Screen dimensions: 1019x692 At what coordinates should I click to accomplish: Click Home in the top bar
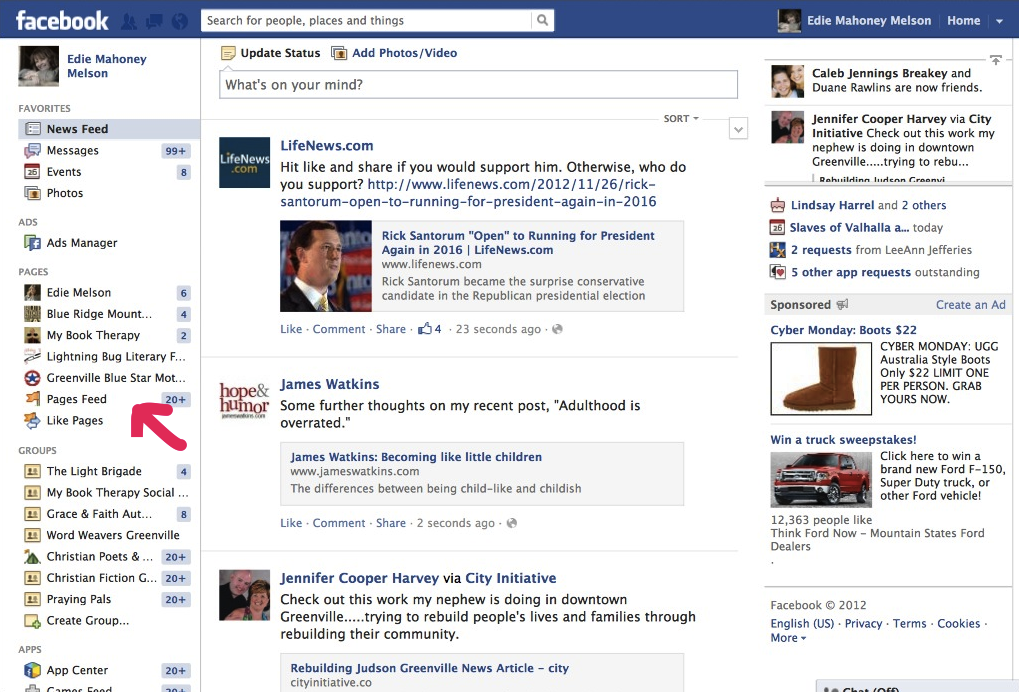(x=963, y=21)
